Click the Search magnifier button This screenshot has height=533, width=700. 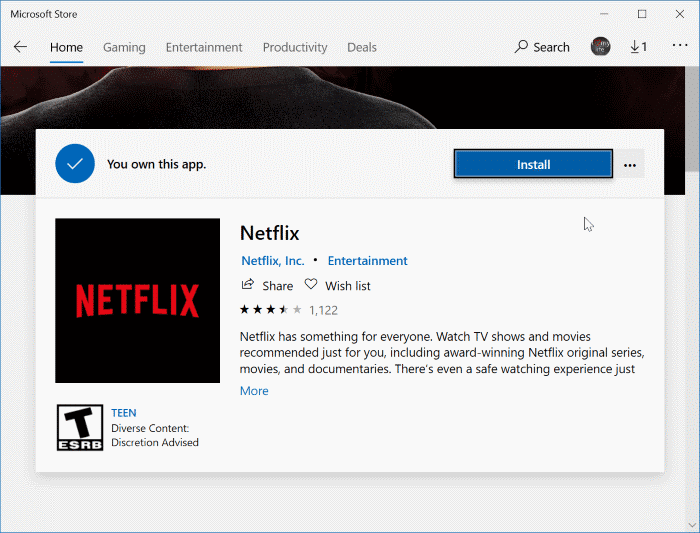(542, 47)
